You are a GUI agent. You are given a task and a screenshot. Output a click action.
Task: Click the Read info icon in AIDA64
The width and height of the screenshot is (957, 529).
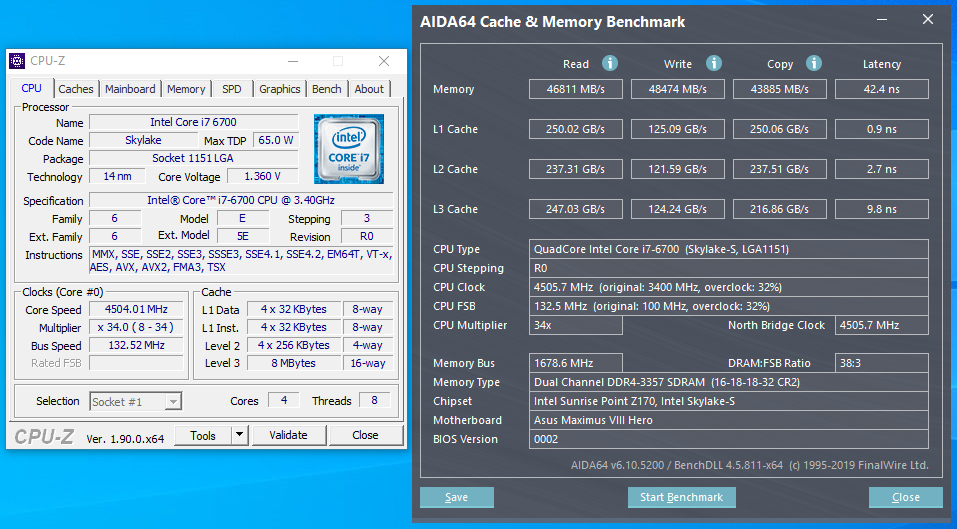[x=610, y=63]
